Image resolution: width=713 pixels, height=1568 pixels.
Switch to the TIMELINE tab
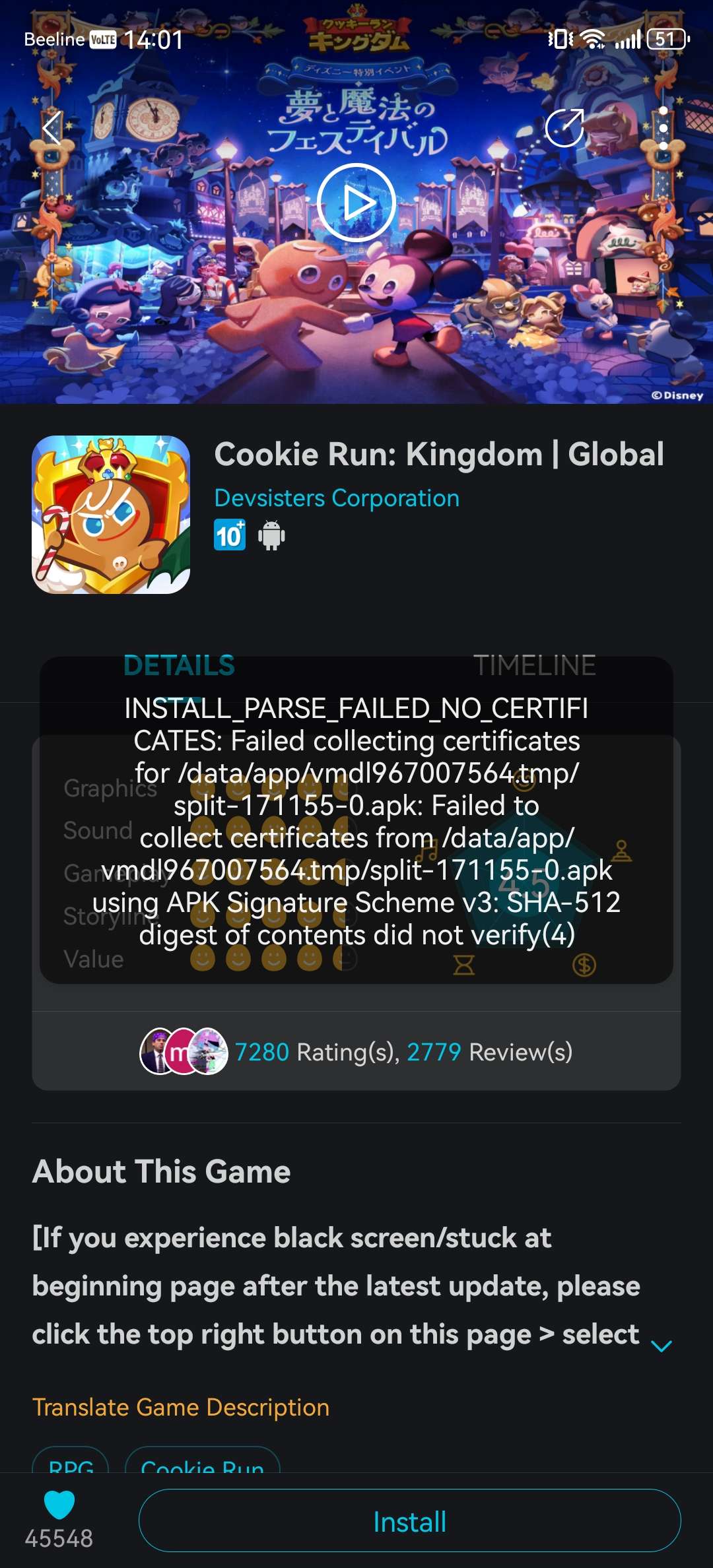(x=535, y=665)
